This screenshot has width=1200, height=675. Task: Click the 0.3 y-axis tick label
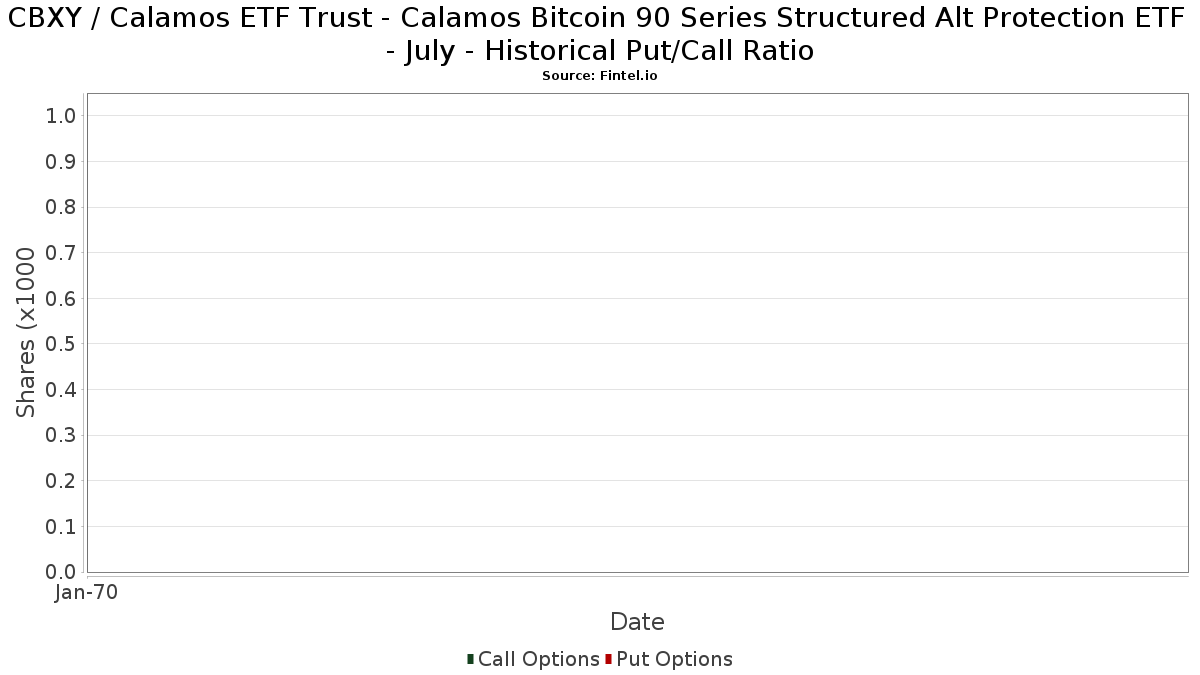[x=61, y=436]
